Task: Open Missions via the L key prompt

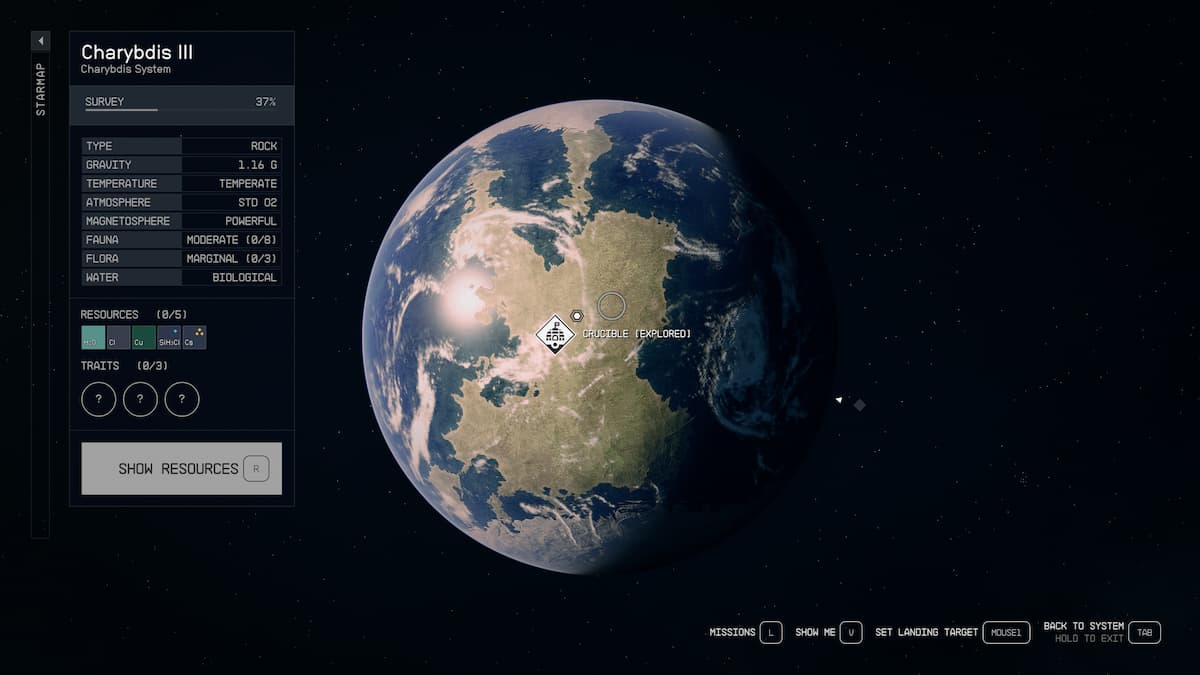Action: 770,632
